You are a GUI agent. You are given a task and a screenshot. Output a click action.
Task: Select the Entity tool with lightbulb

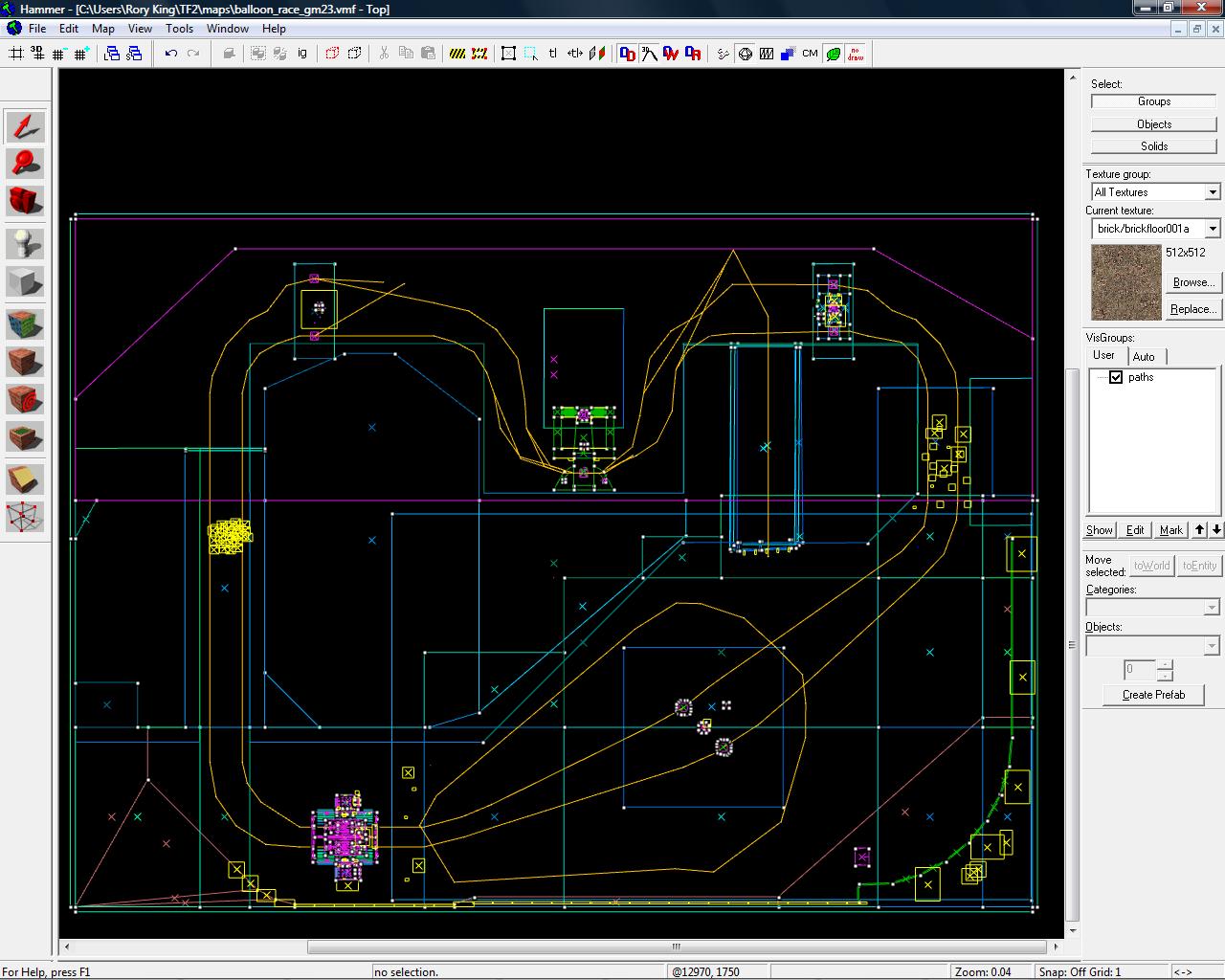point(25,243)
